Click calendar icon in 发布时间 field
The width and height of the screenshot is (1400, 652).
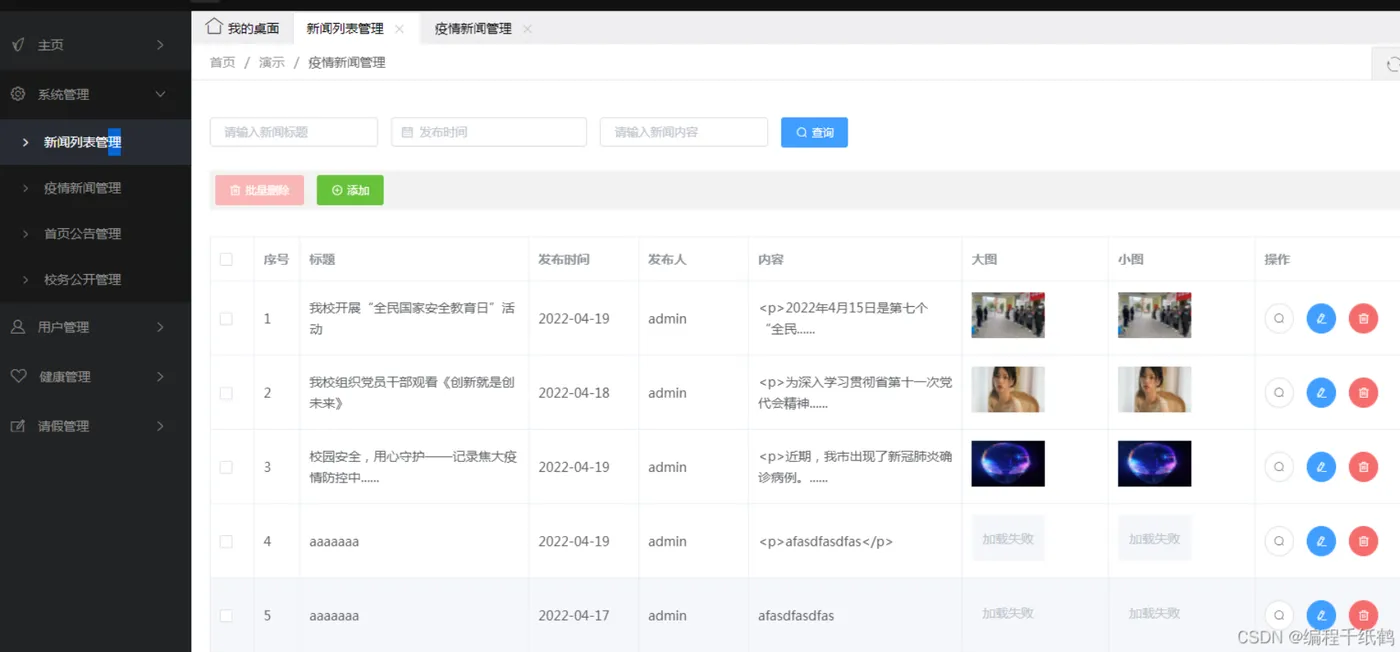[x=407, y=132]
